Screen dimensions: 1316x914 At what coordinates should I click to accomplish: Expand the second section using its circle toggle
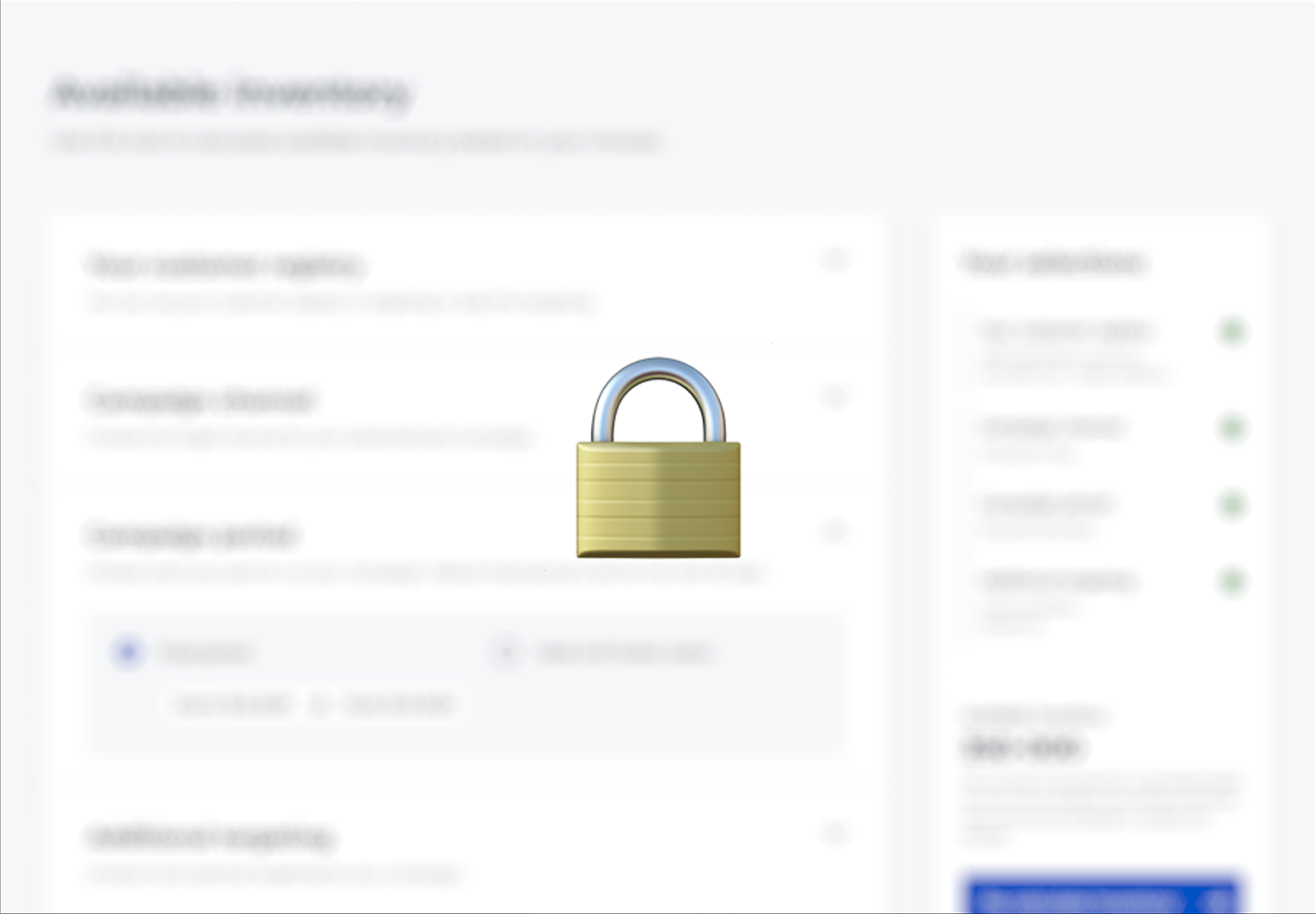(834, 397)
